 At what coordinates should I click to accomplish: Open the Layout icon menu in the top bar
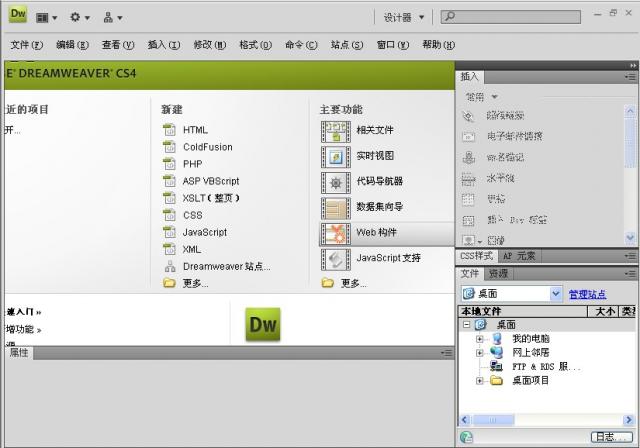(46, 18)
